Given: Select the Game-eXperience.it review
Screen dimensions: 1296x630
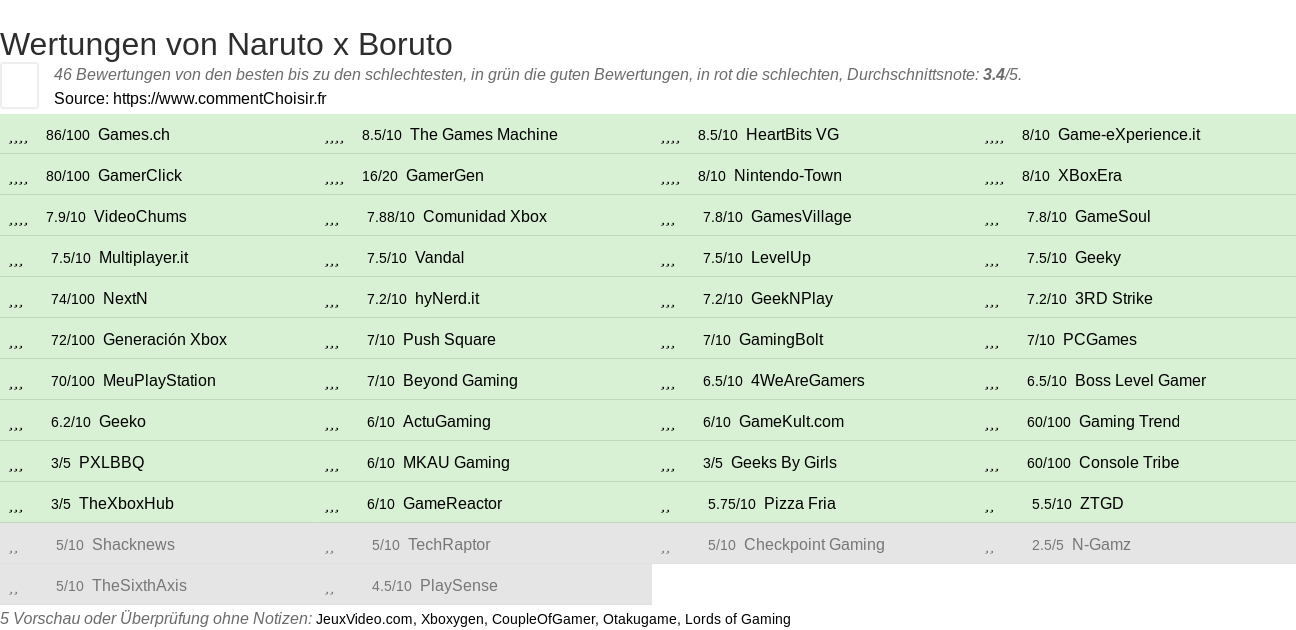Looking at the screenshot, I should pyautogui.click(x=1128, y=135).
